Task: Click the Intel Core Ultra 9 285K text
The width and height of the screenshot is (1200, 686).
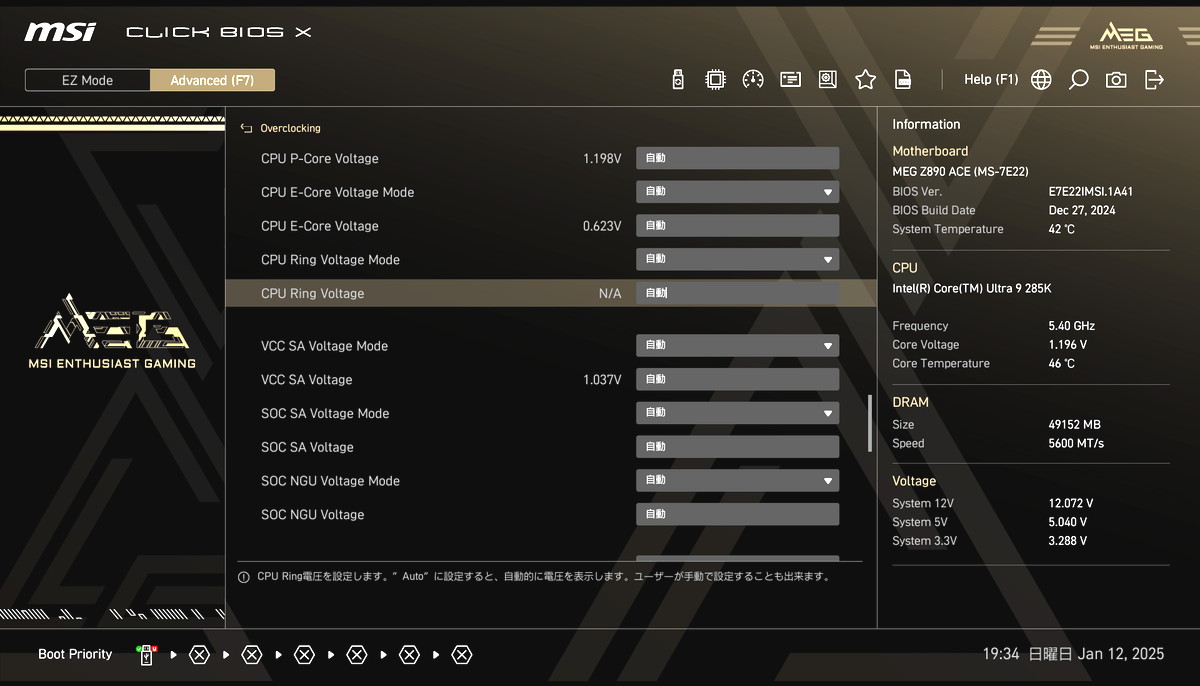Action: point(972,289)
